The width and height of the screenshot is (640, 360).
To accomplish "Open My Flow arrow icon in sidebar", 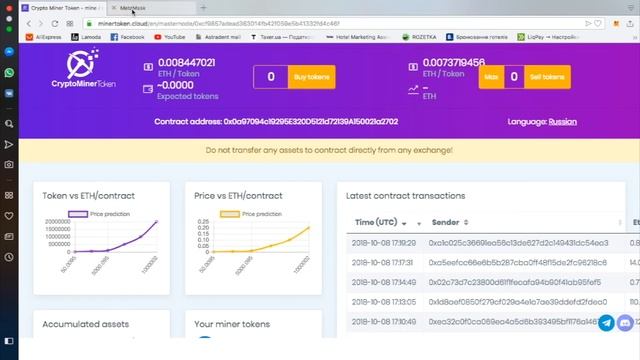I will [9, 144].
